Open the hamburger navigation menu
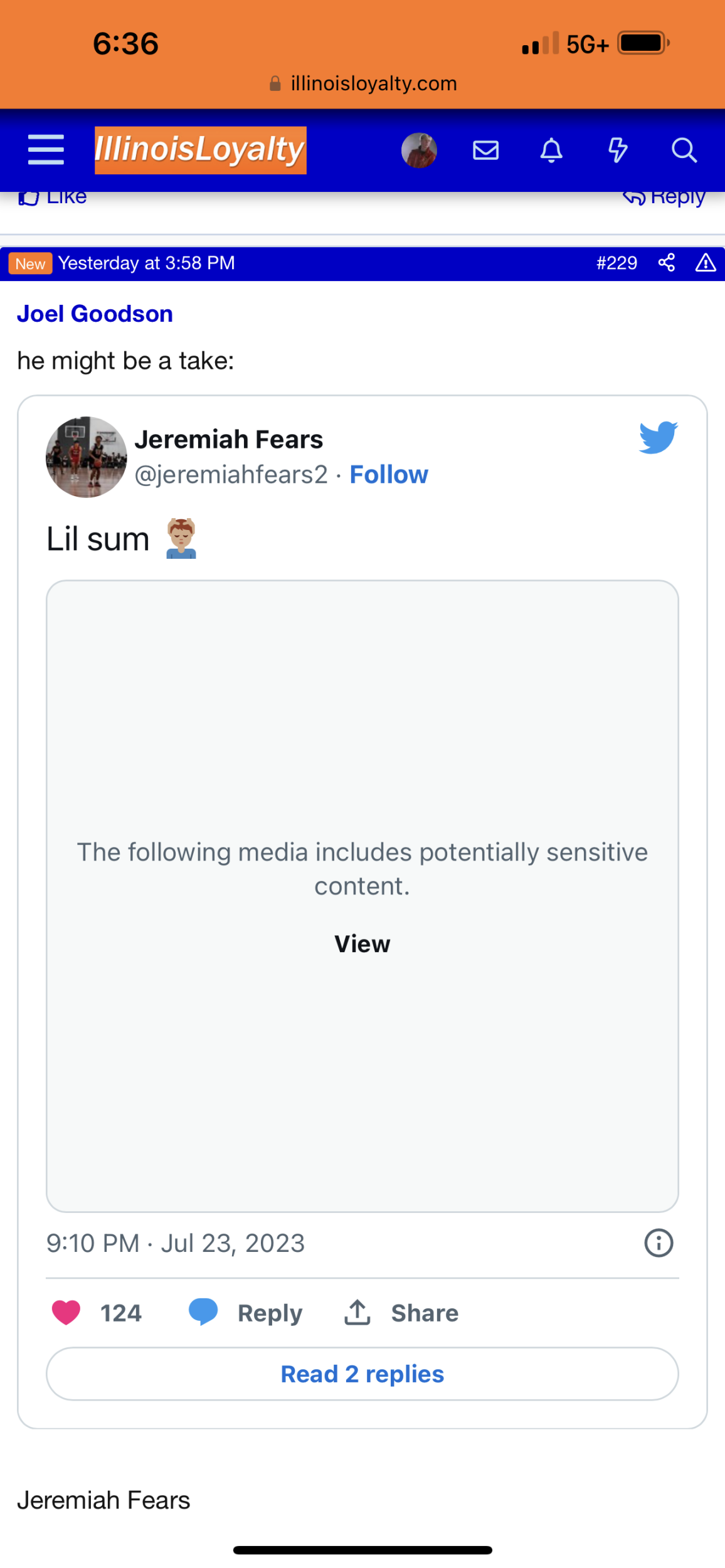 click(x=46, y=150)
